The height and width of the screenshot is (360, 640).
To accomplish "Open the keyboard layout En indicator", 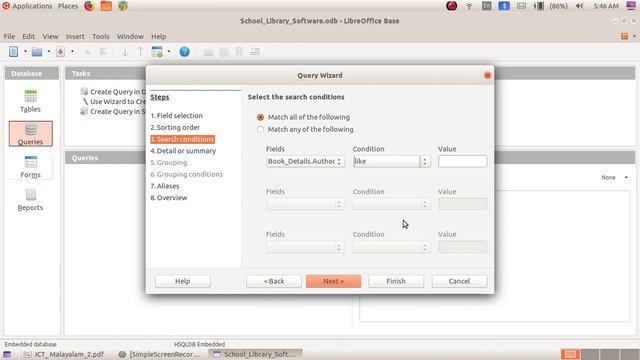I will (487, 6).
